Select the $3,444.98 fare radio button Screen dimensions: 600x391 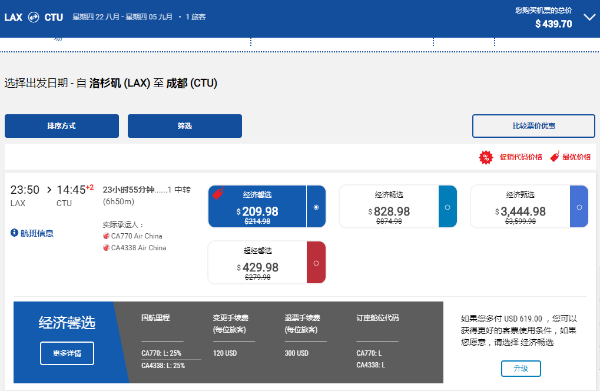pos(579,207)
